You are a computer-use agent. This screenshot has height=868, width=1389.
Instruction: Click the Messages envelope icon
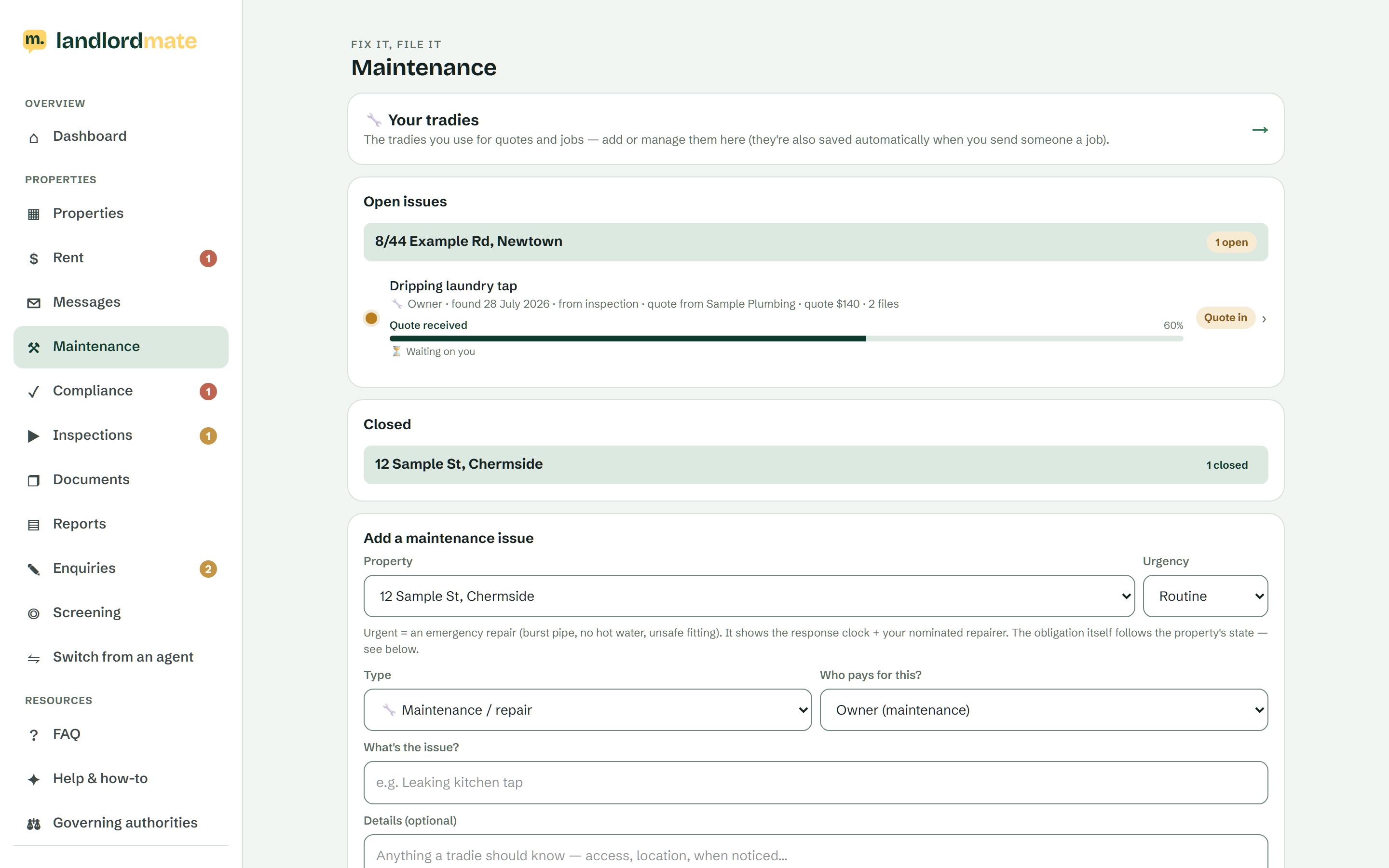(34, 303)
